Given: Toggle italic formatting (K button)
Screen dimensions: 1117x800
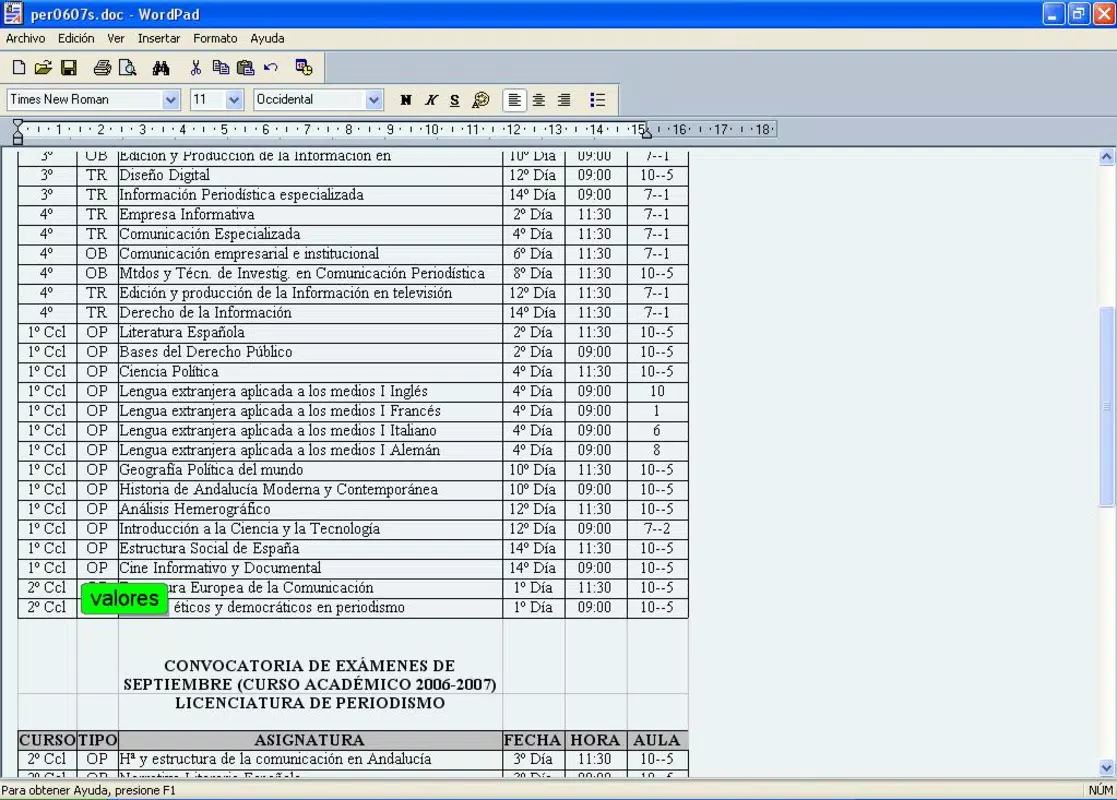Looking at the screenshot, I should pos(430,100).
